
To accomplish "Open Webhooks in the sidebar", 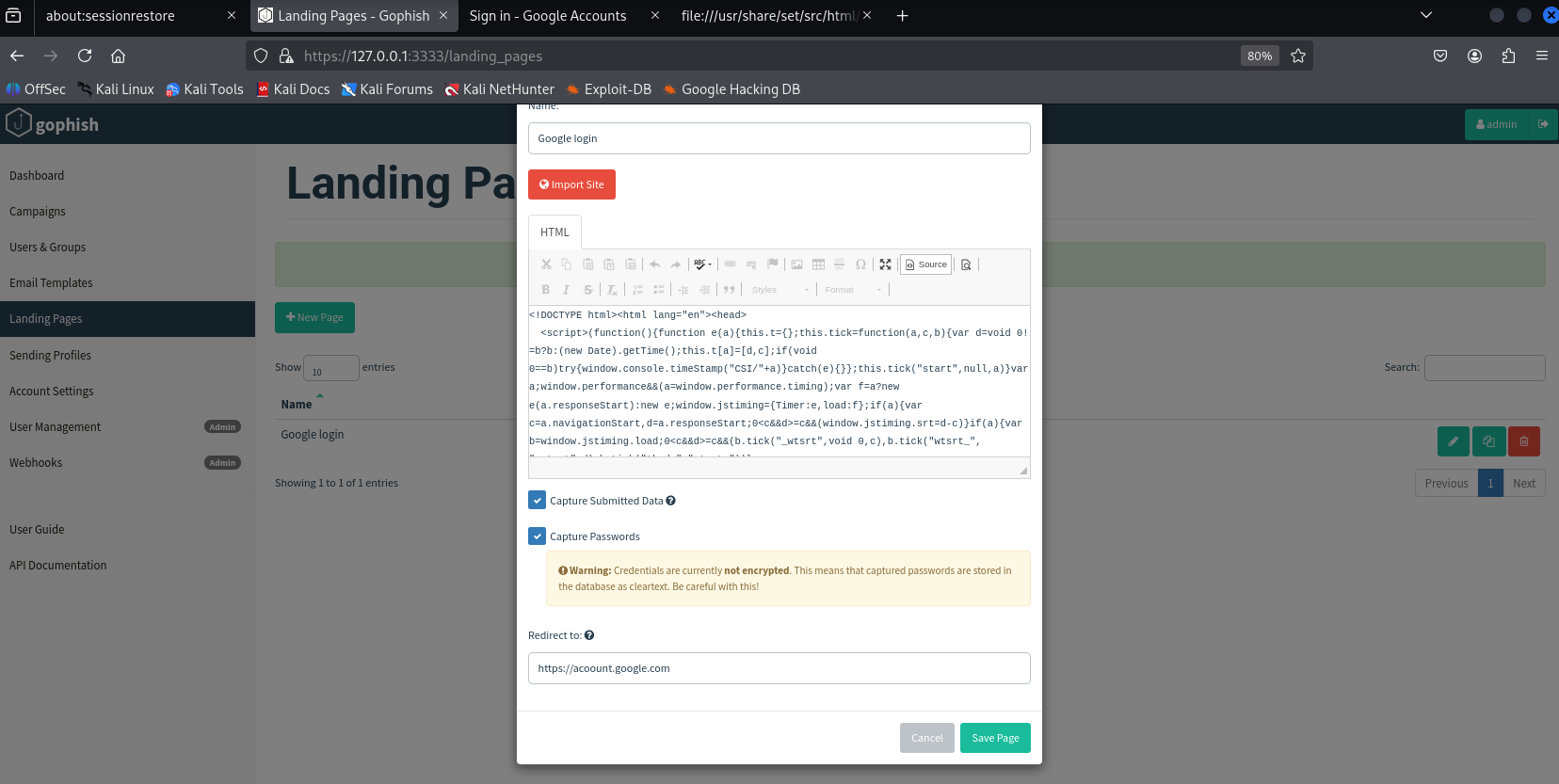I will click(x=36, y=463).
